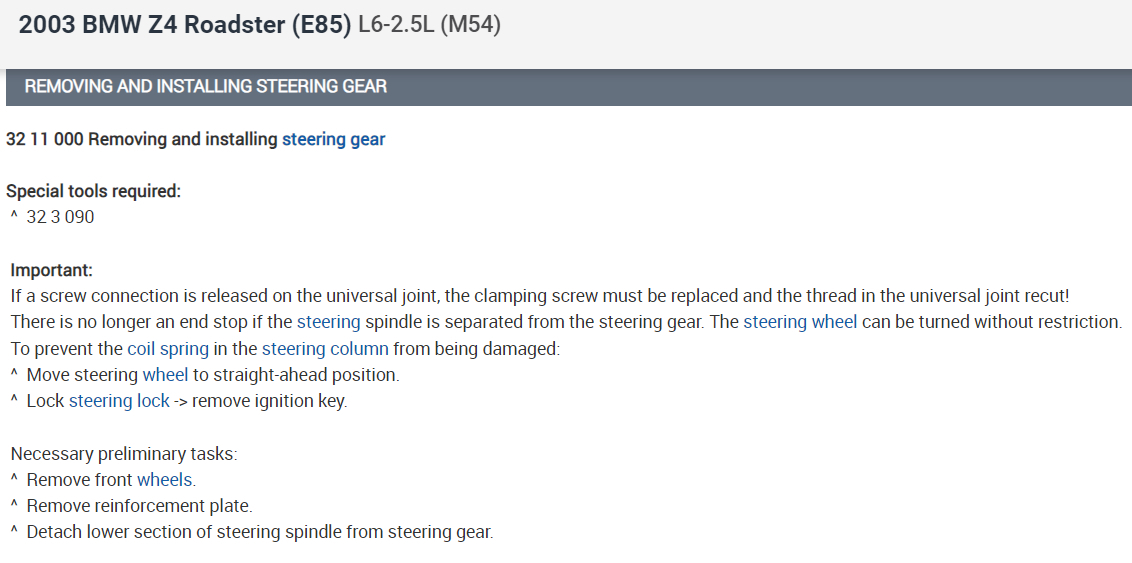Click the Important: label
The image size is (1132, 563).
[51, 270]
